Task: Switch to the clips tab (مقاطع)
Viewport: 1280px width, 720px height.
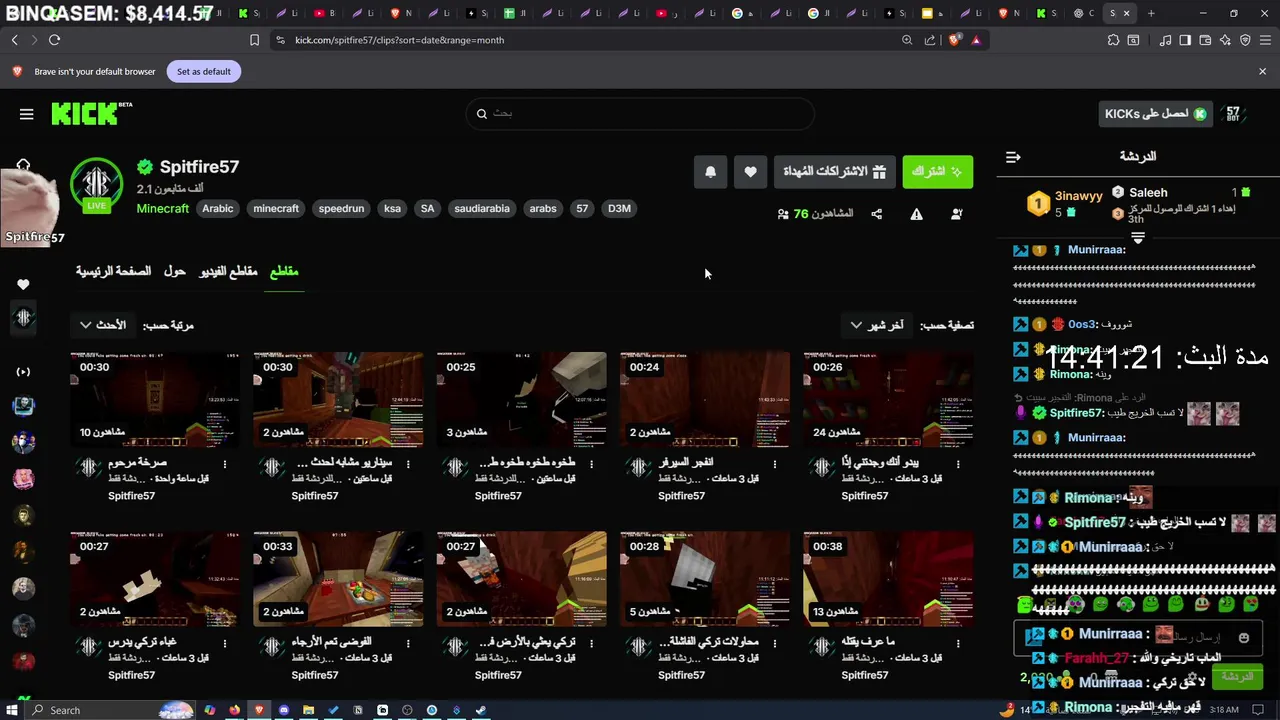Action: 284,272
